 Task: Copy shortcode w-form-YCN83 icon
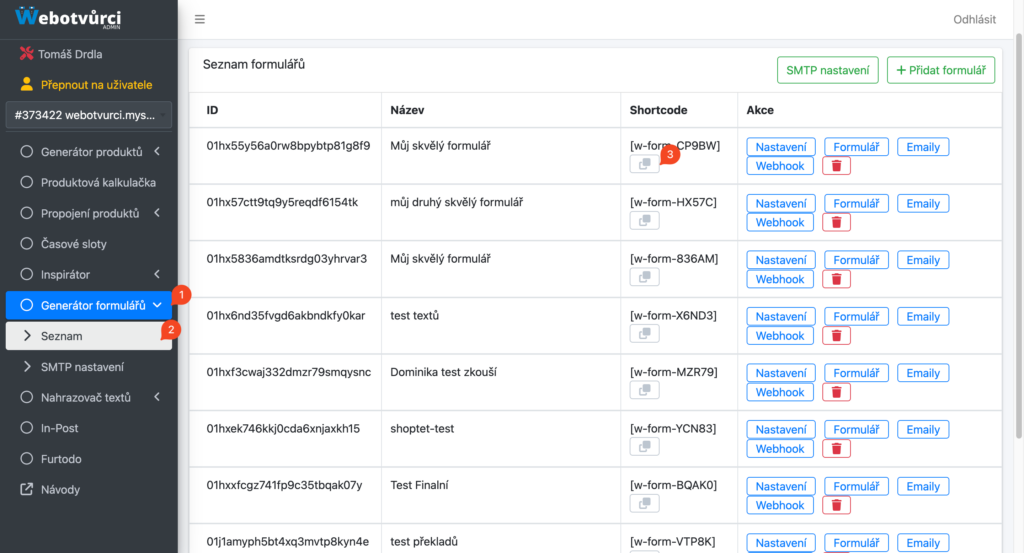(645, 447)
